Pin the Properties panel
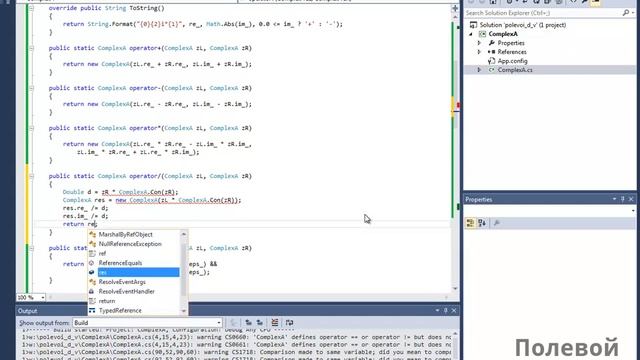The height and width of the screenshot is (360, 640). pos(623,199)
